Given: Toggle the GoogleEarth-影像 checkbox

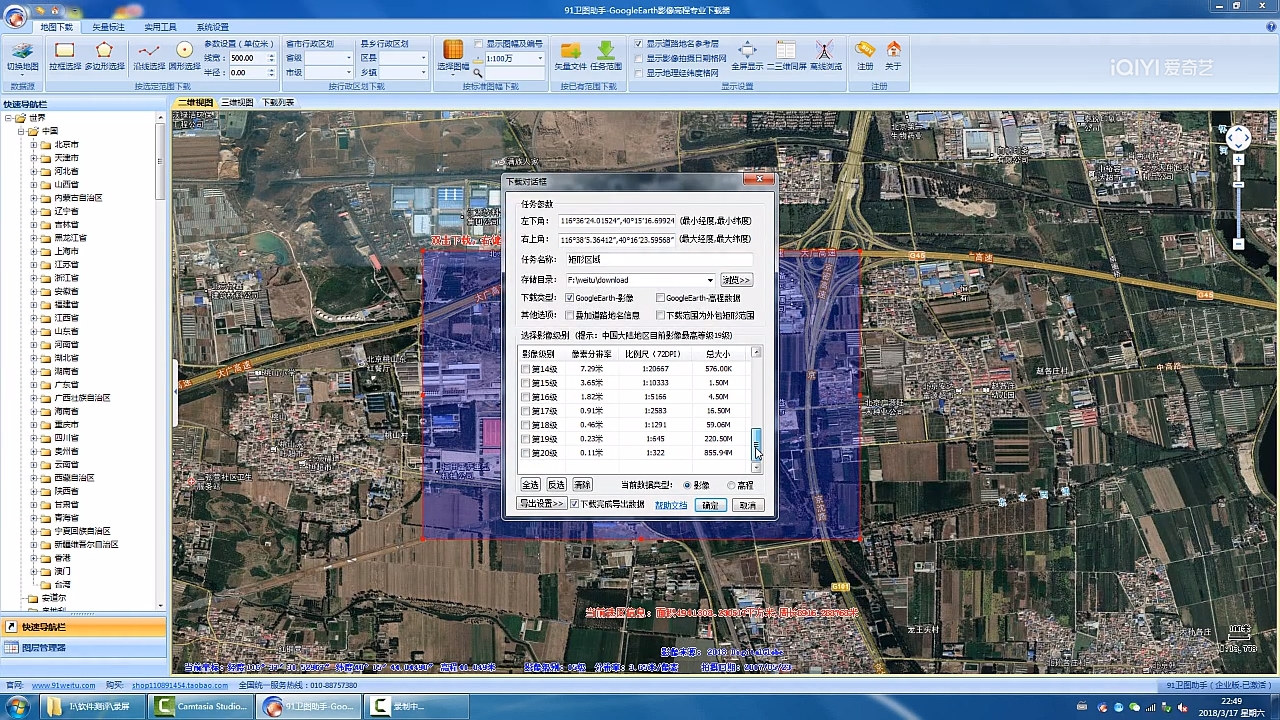Looking at the screenshot, I should click(x=569, y=298).
